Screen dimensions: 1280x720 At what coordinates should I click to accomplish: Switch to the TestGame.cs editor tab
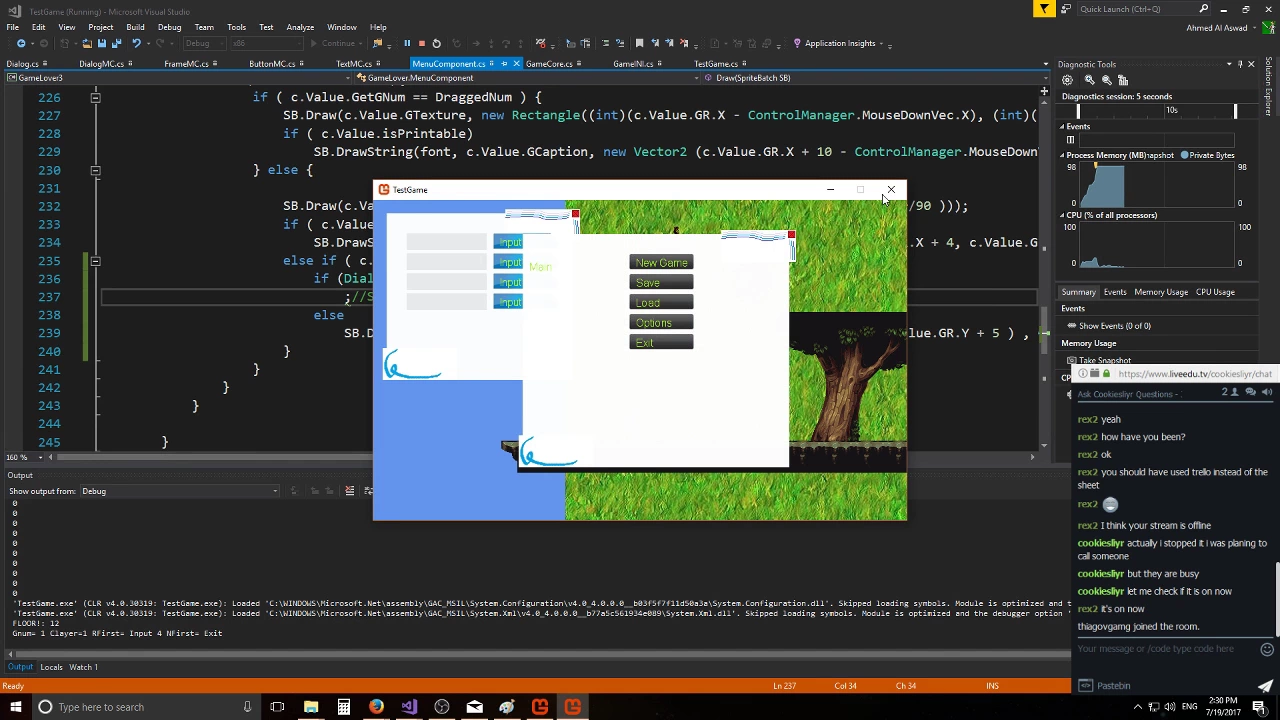click(x=716, y=64)
